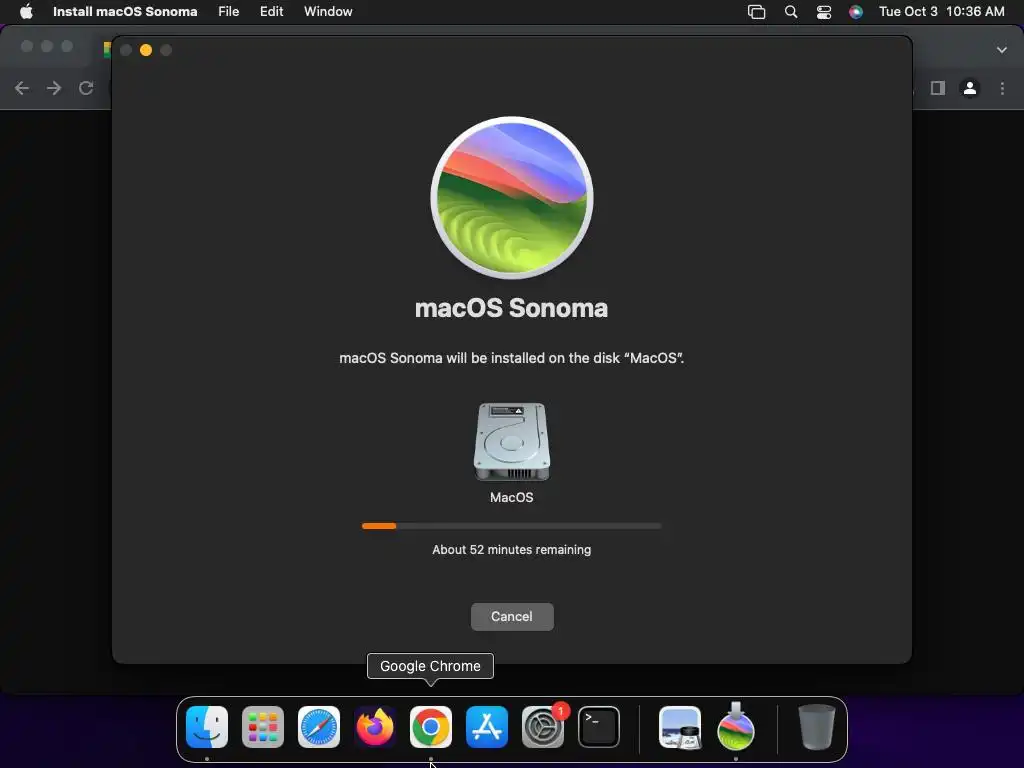Toggle Chrome side panel
The image size is (1024, 768).
point(937,88)
